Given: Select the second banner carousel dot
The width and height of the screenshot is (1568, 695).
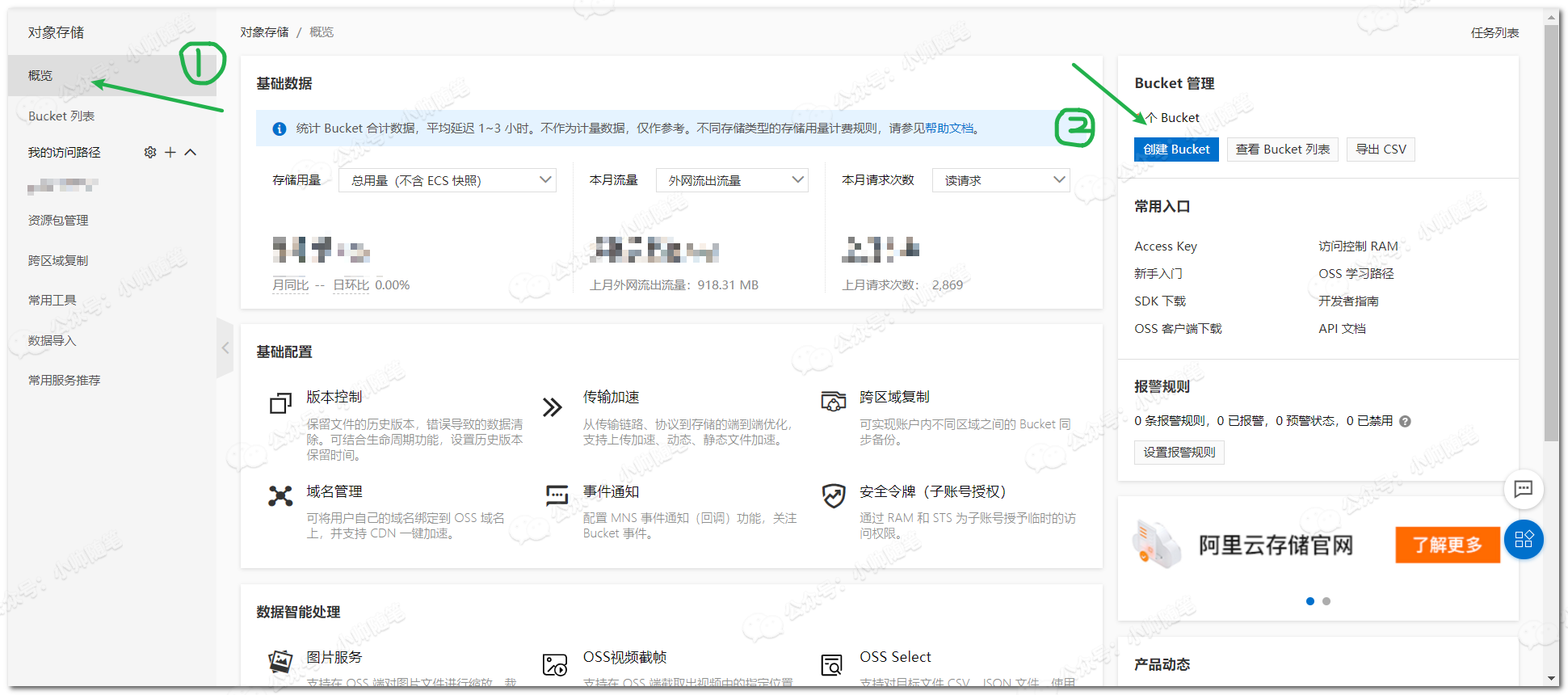Looking at the screenshot, I should point(1326,601).
